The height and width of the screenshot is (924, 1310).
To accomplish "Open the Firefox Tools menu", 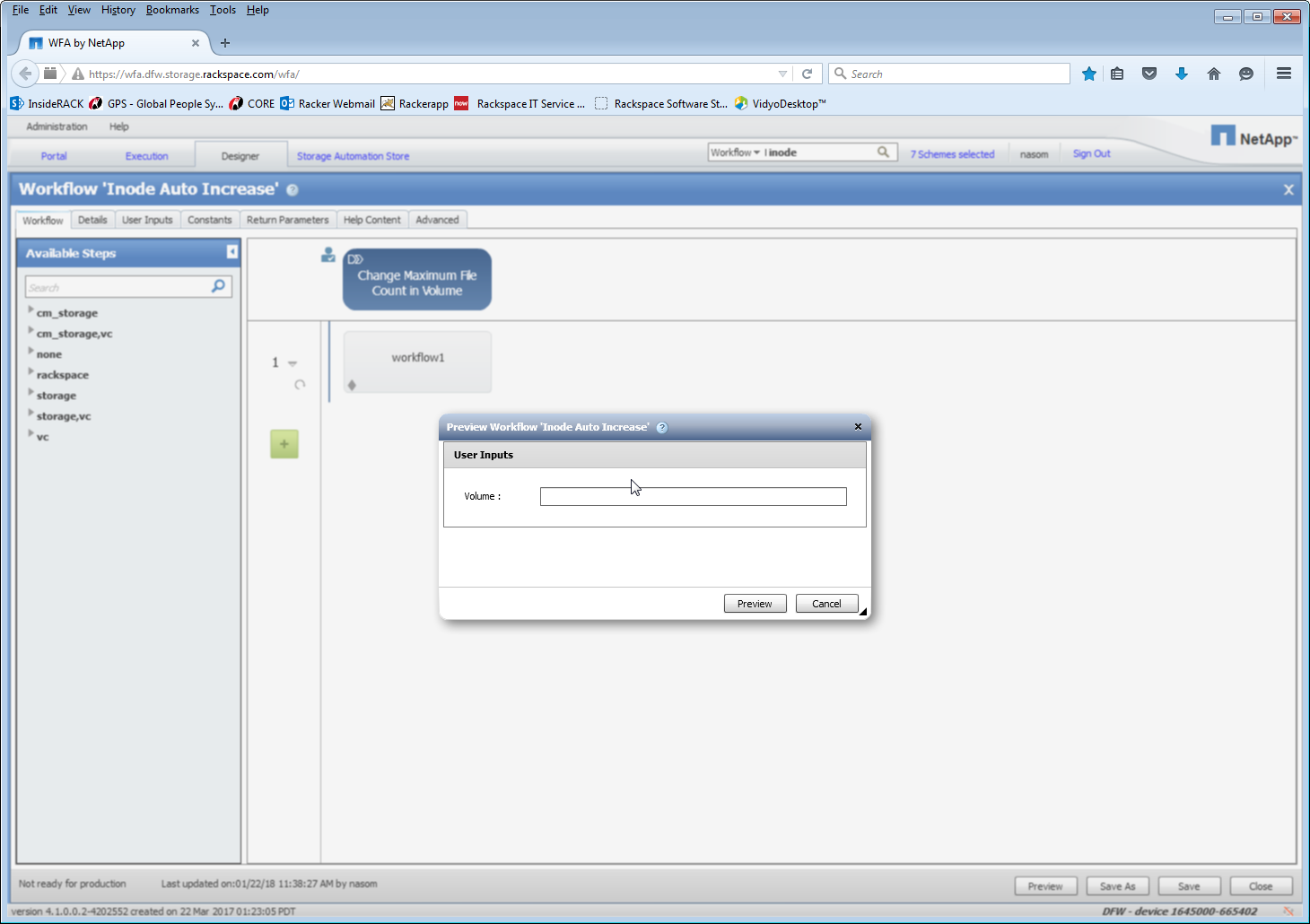I will tap(223, 10).
